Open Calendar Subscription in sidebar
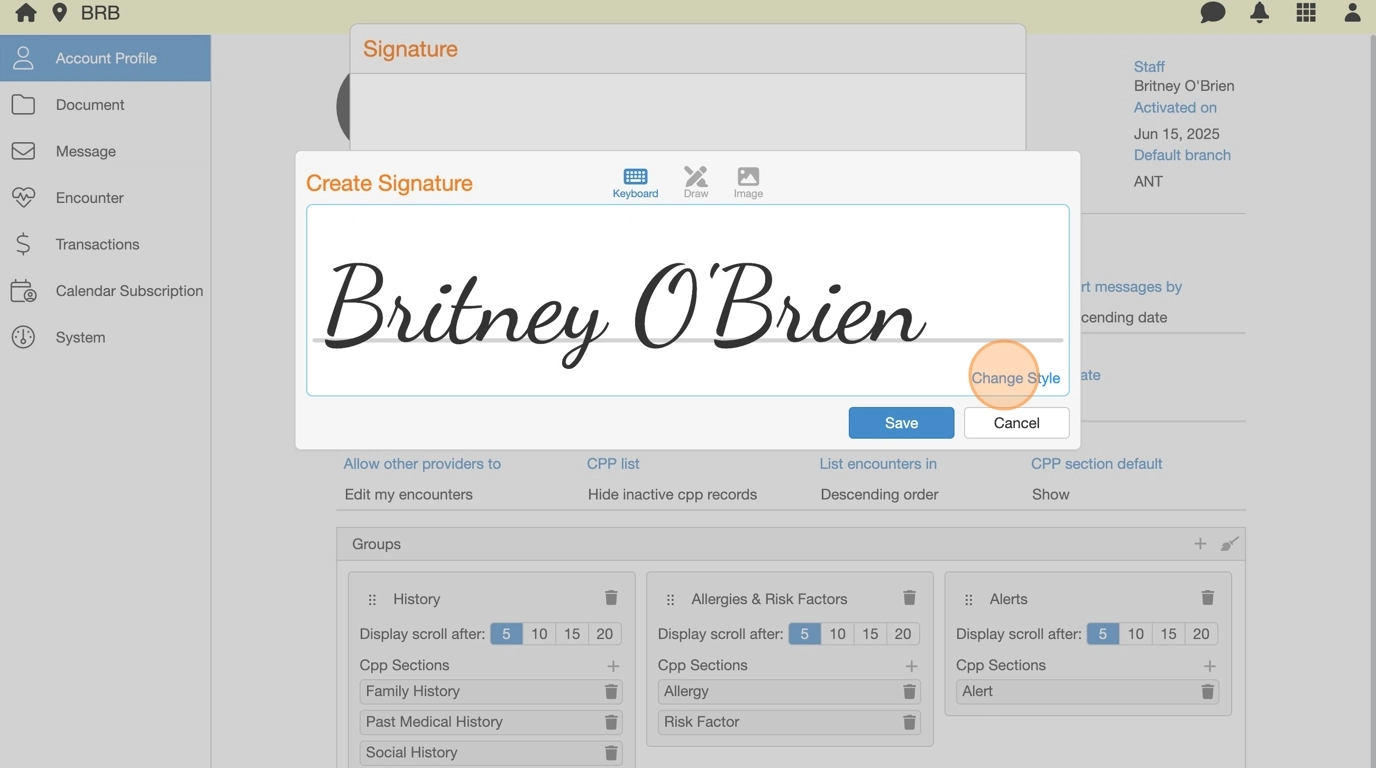Image resolution: width=1376 pixels, height=768 pixels. click(129, 291)
